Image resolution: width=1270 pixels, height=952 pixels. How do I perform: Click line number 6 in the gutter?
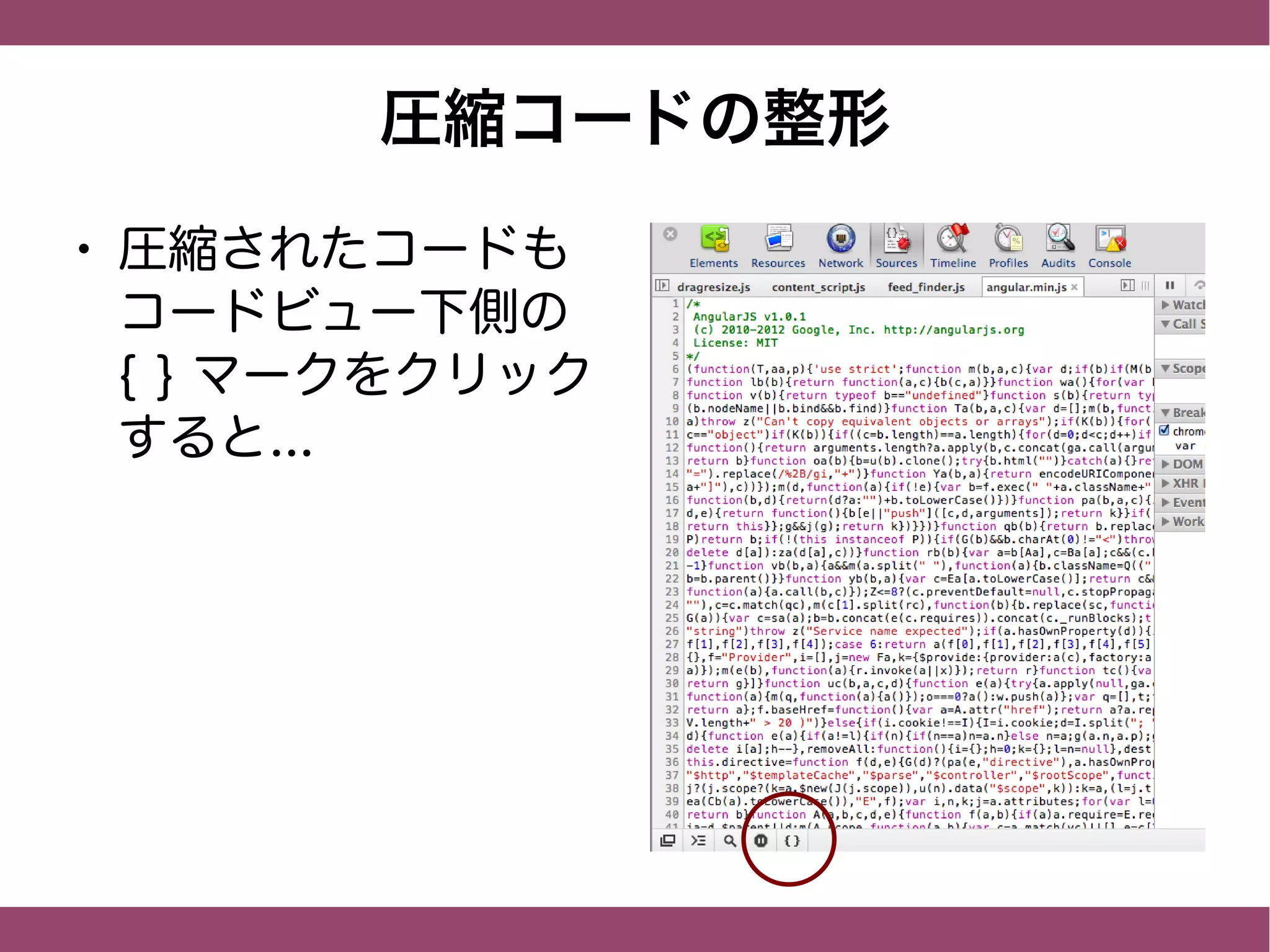675,369
